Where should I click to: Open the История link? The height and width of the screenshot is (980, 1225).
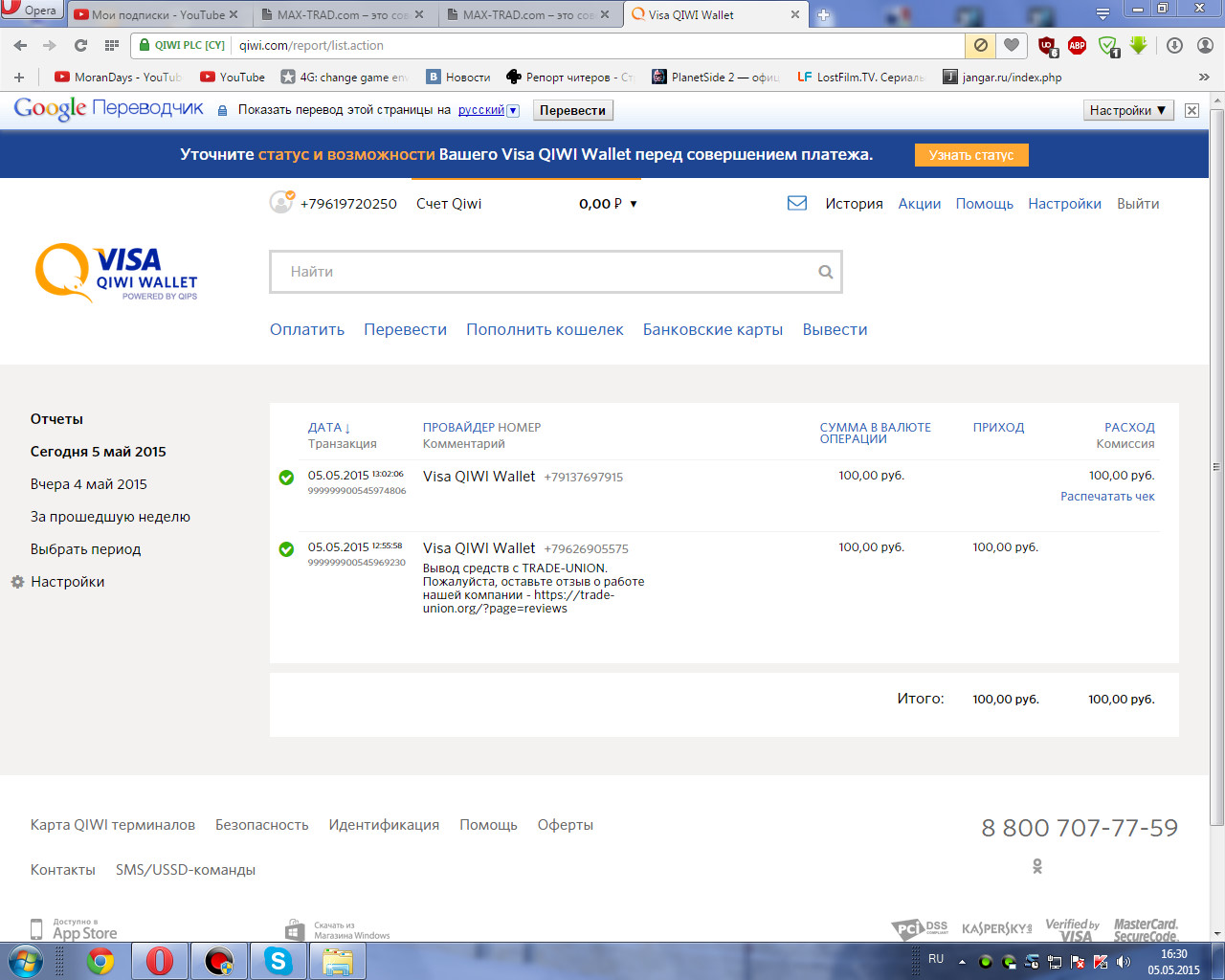point(855,204)
